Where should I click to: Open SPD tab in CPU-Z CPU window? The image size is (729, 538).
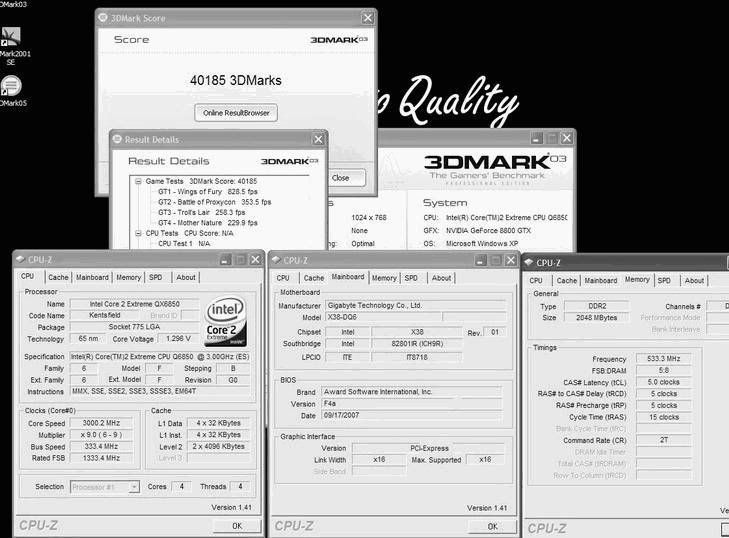pyautogui.click(x=156, y=277)
